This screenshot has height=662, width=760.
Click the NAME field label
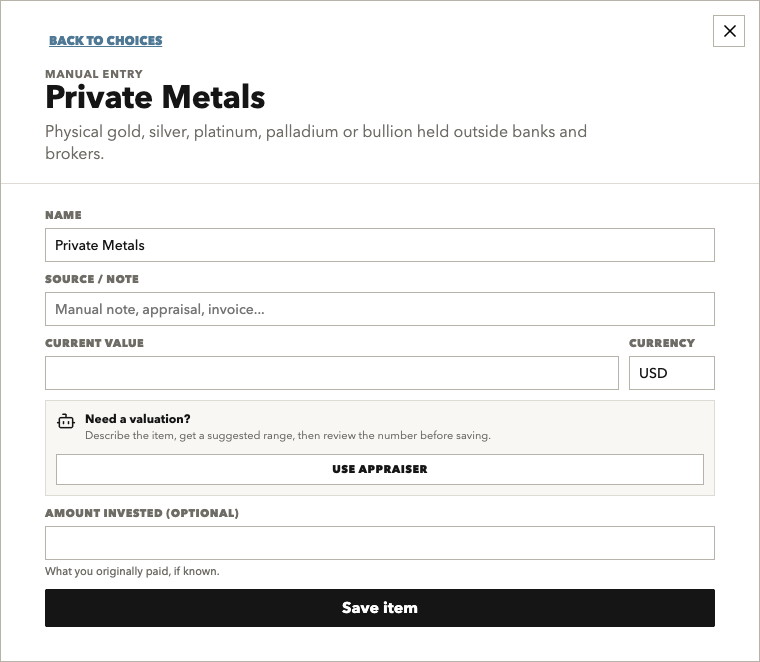(x=63, y=215)
